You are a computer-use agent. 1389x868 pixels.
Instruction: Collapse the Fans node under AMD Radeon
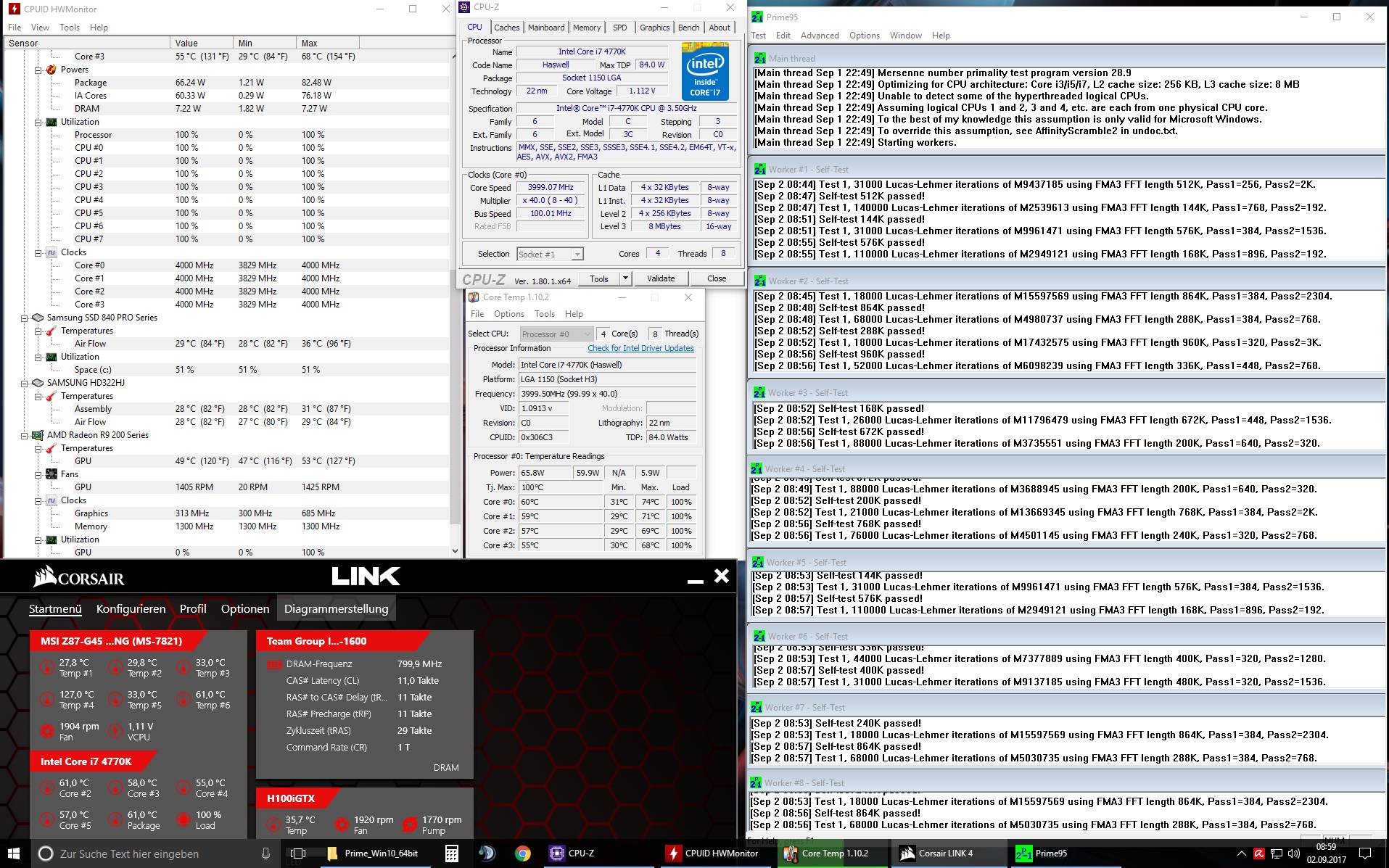tap(38, 474)
